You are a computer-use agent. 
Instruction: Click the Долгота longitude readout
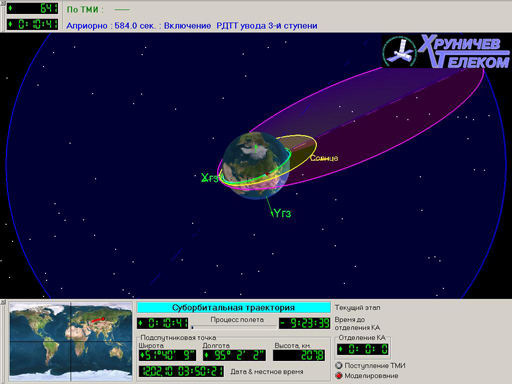click(x=234, y=355)
